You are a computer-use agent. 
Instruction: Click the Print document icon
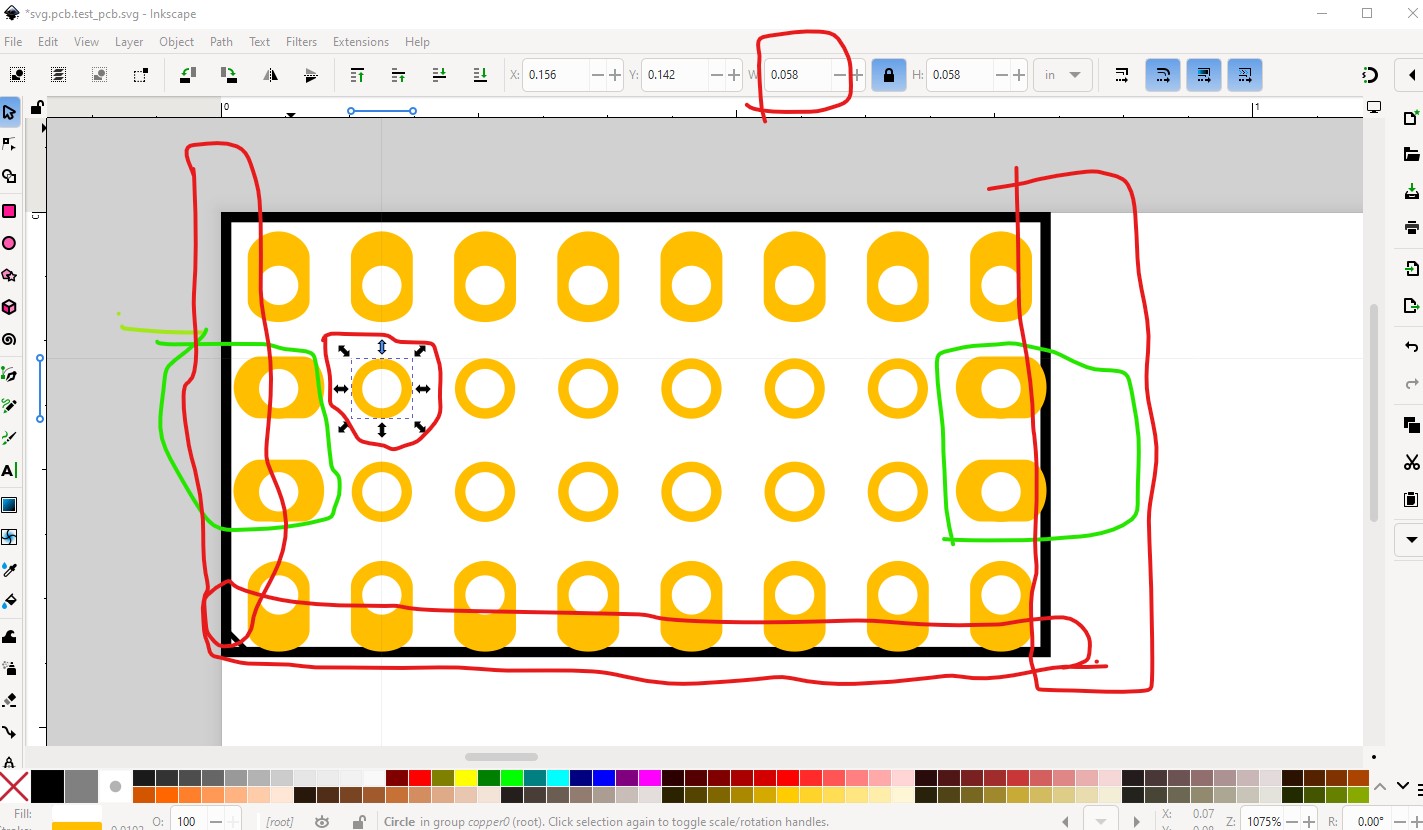pos(1411,226)
